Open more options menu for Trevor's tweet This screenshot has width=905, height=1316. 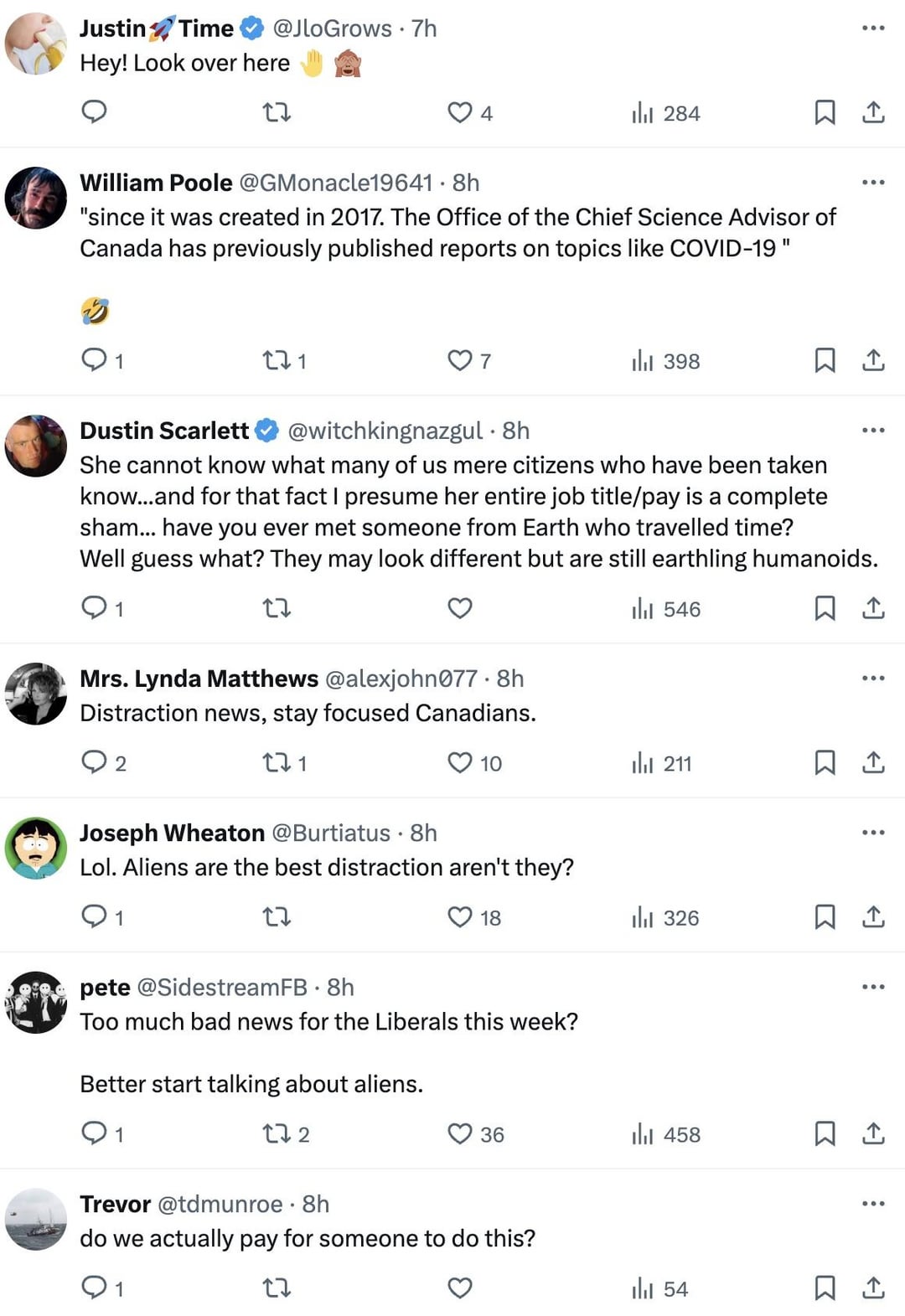[x=873, y=1204]
